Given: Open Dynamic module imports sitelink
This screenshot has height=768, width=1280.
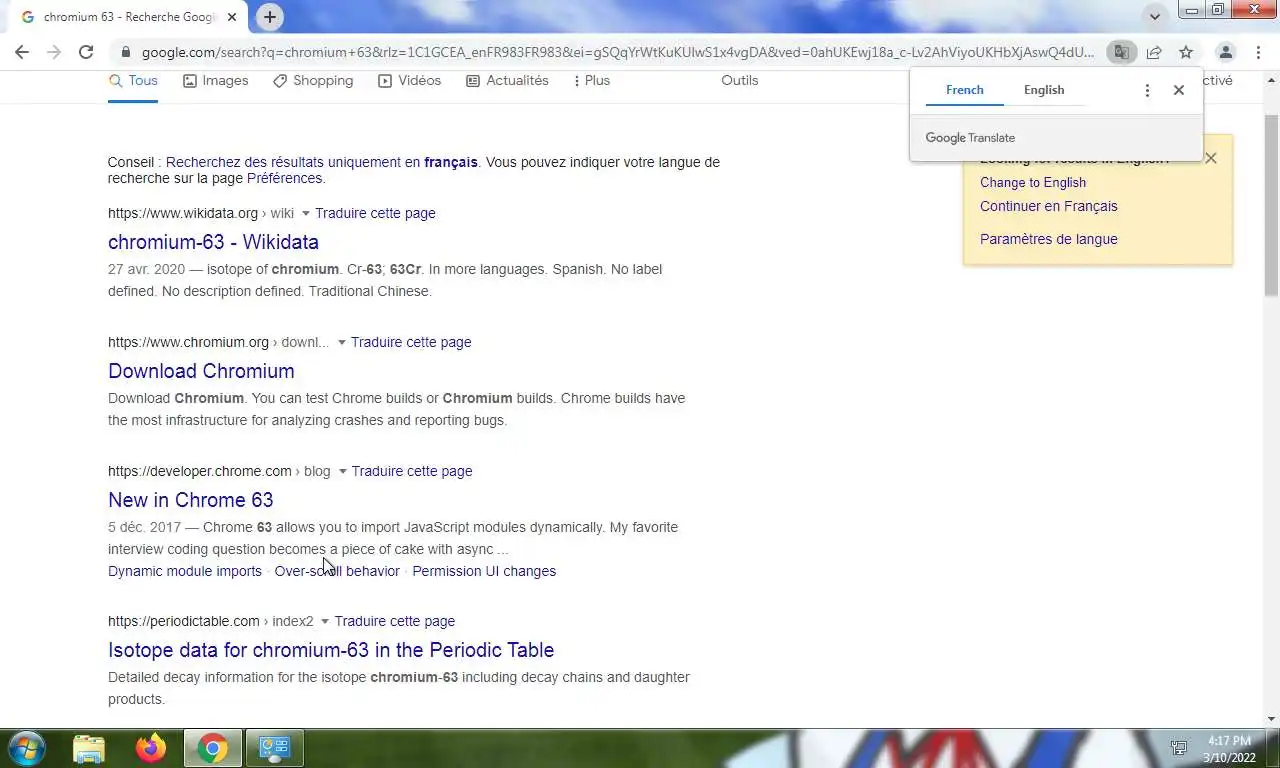Looking at the screenshot, I should point(185,571).
